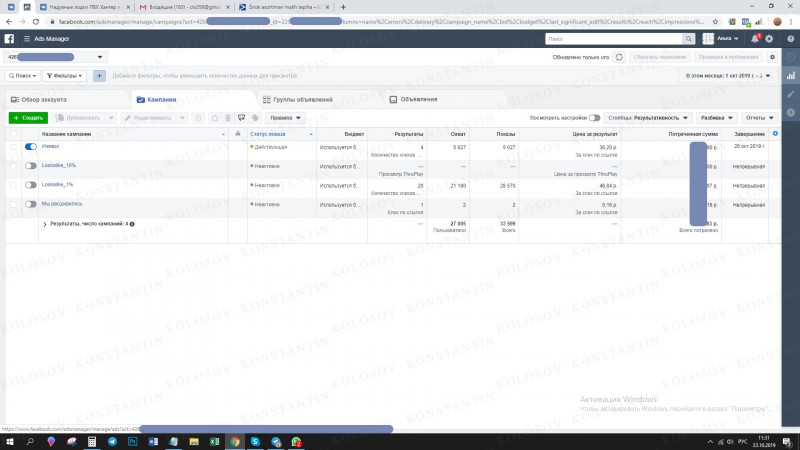Enable the Lookalike_10% campaign toggle
Viewport: 800px width, 450px height.
click(31, 166)
